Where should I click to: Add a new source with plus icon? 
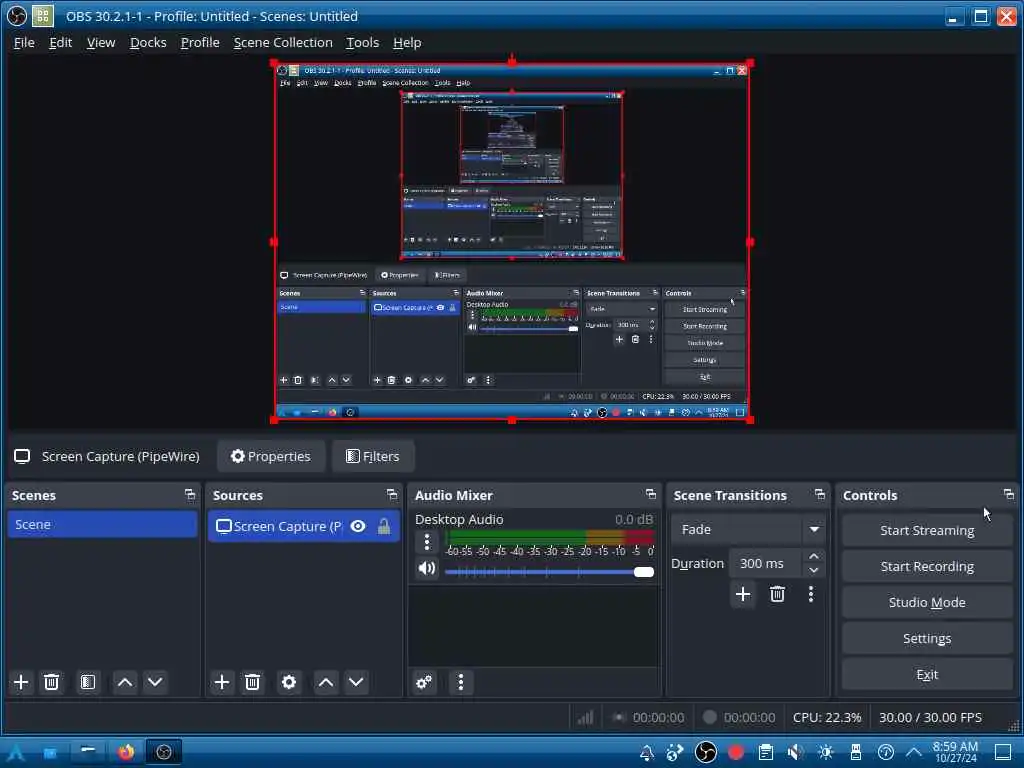click(221, 682)
